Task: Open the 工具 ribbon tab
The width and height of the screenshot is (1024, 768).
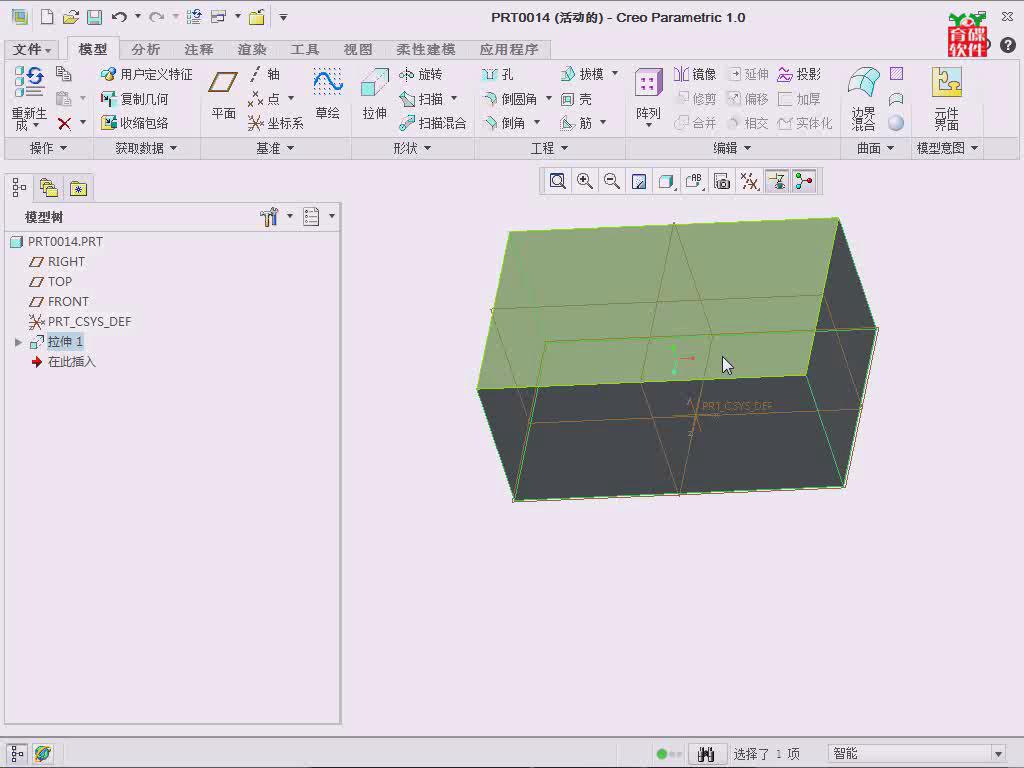Action: tap(304, 50)
